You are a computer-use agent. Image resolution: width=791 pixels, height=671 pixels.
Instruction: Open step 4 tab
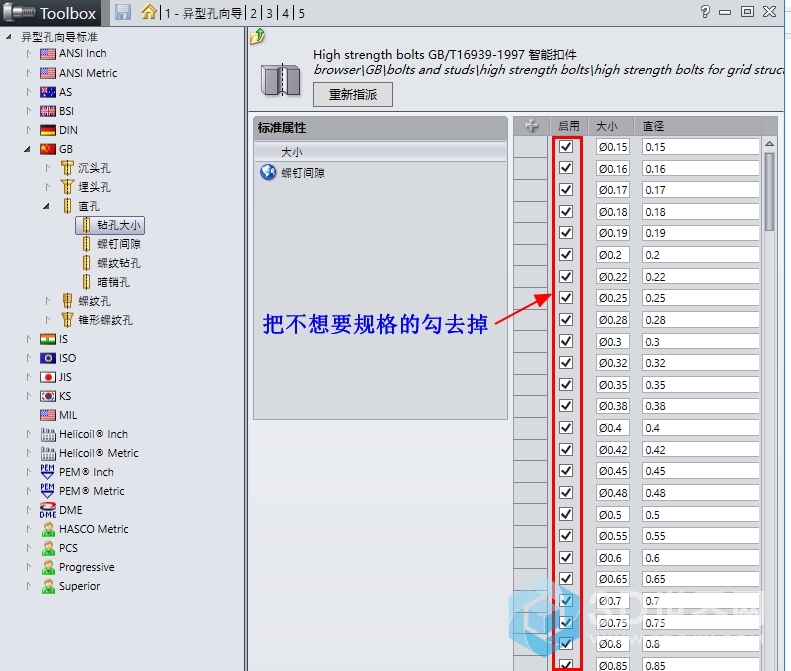coord(286,13)
